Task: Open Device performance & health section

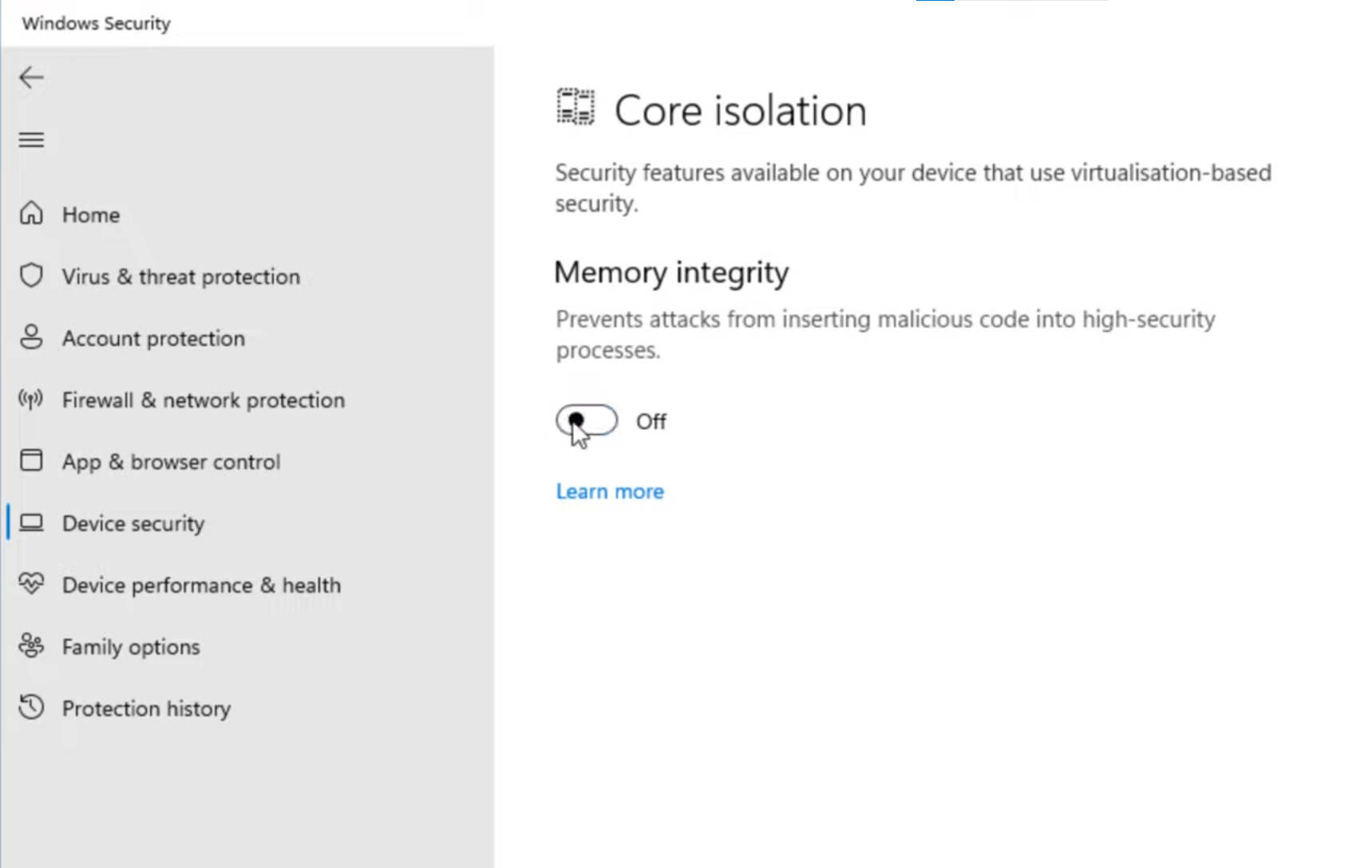Action: pyautogui.click(x=201, y=586)
